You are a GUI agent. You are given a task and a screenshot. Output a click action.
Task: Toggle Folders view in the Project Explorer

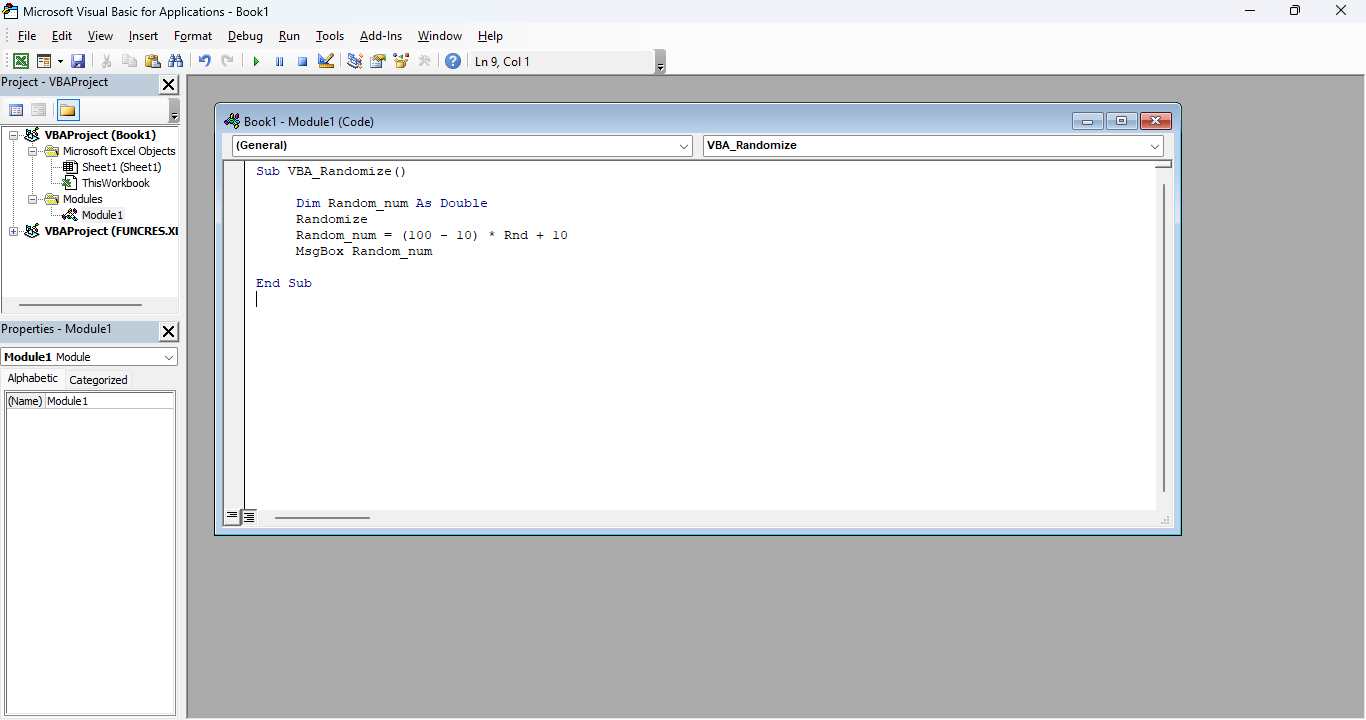67,110
